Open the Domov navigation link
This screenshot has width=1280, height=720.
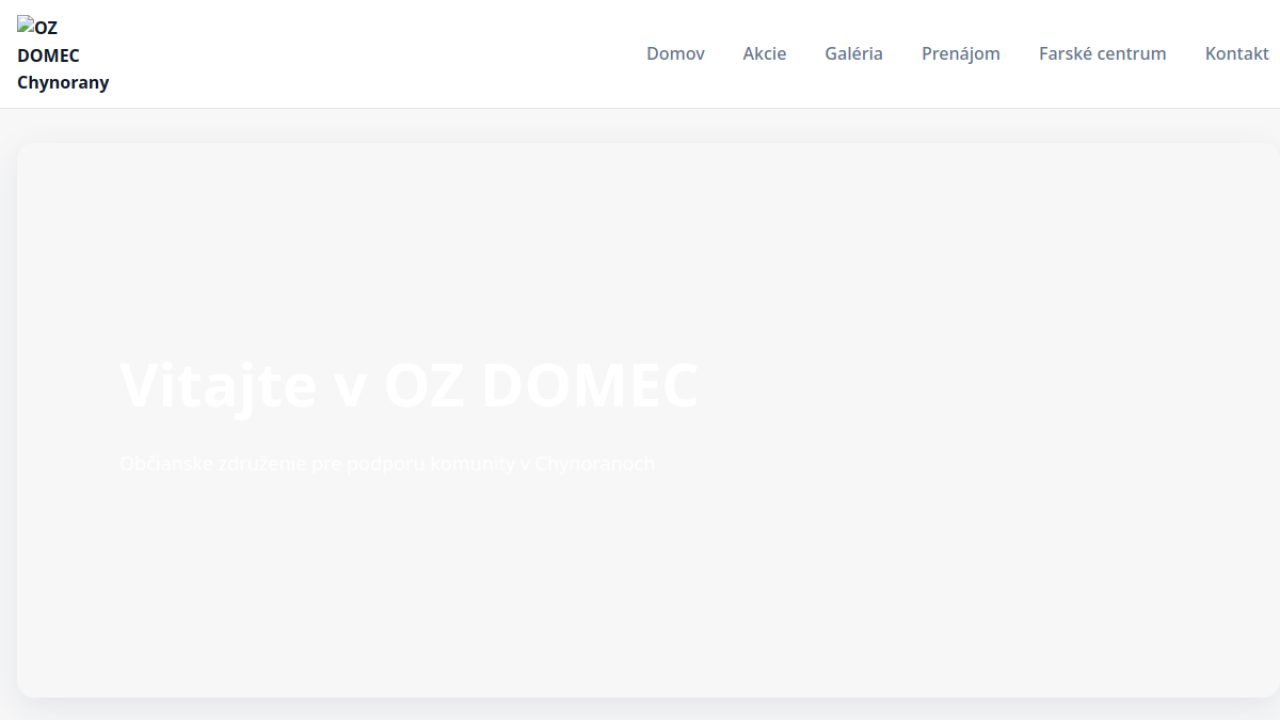click(675, 54)
